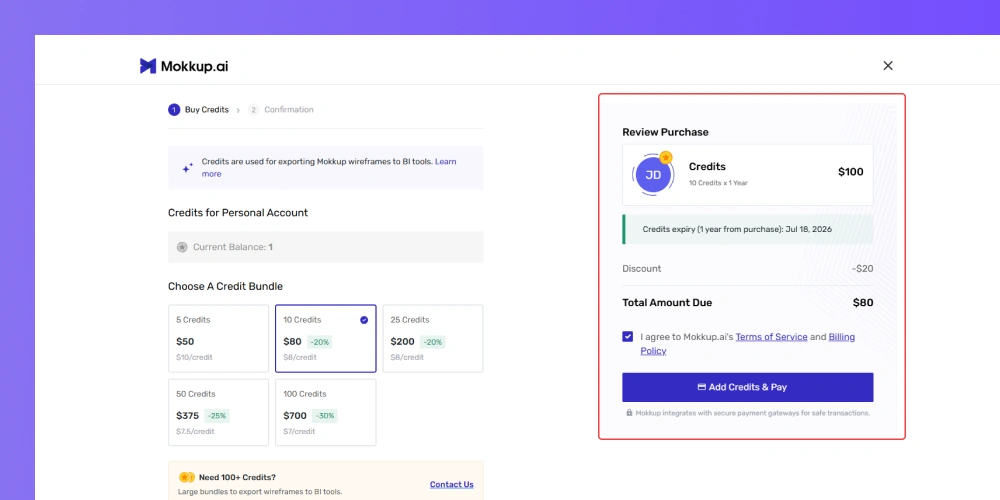The width and height of the screenshot is (1000, 500).
Task: Select the 5 Credits bundle
Action: (218, 339)
